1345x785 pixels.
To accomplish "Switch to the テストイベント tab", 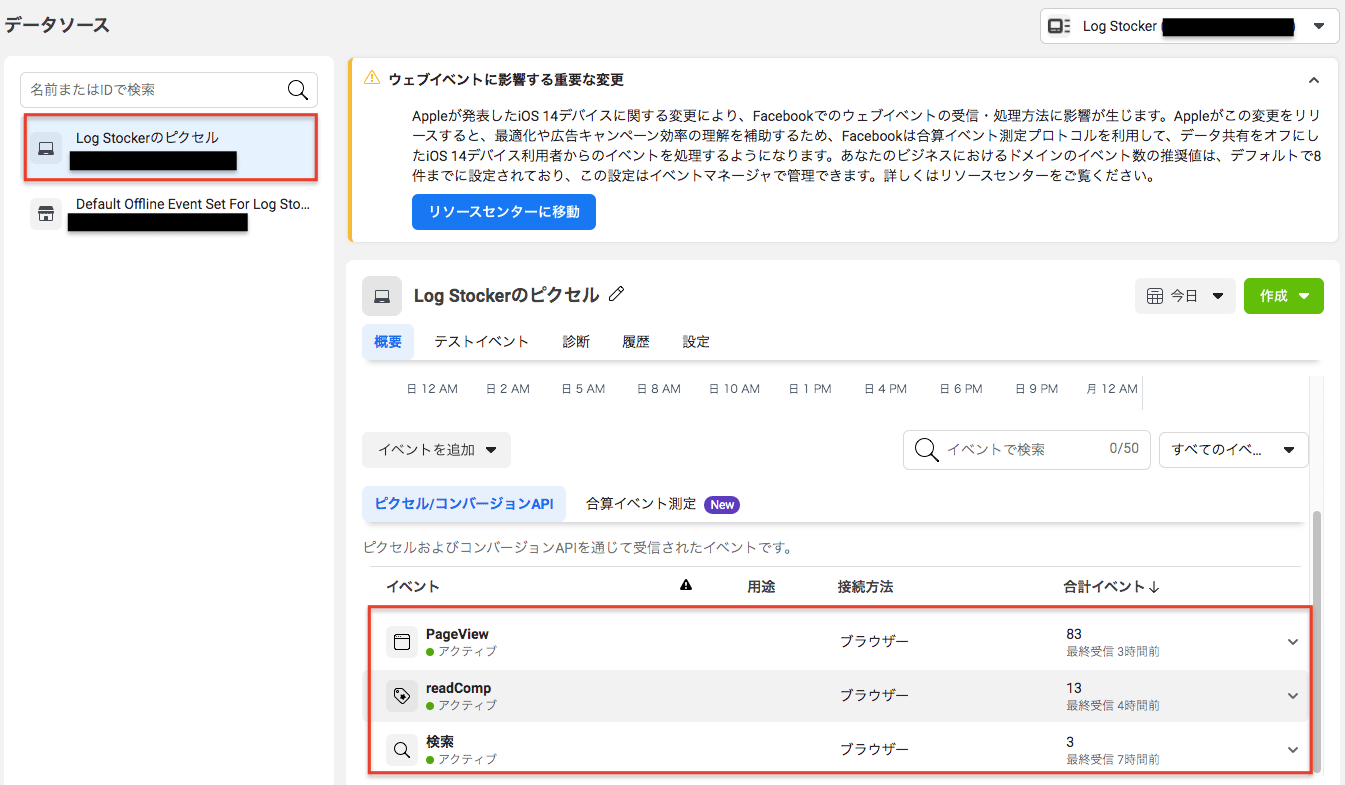I will (481, 341).
